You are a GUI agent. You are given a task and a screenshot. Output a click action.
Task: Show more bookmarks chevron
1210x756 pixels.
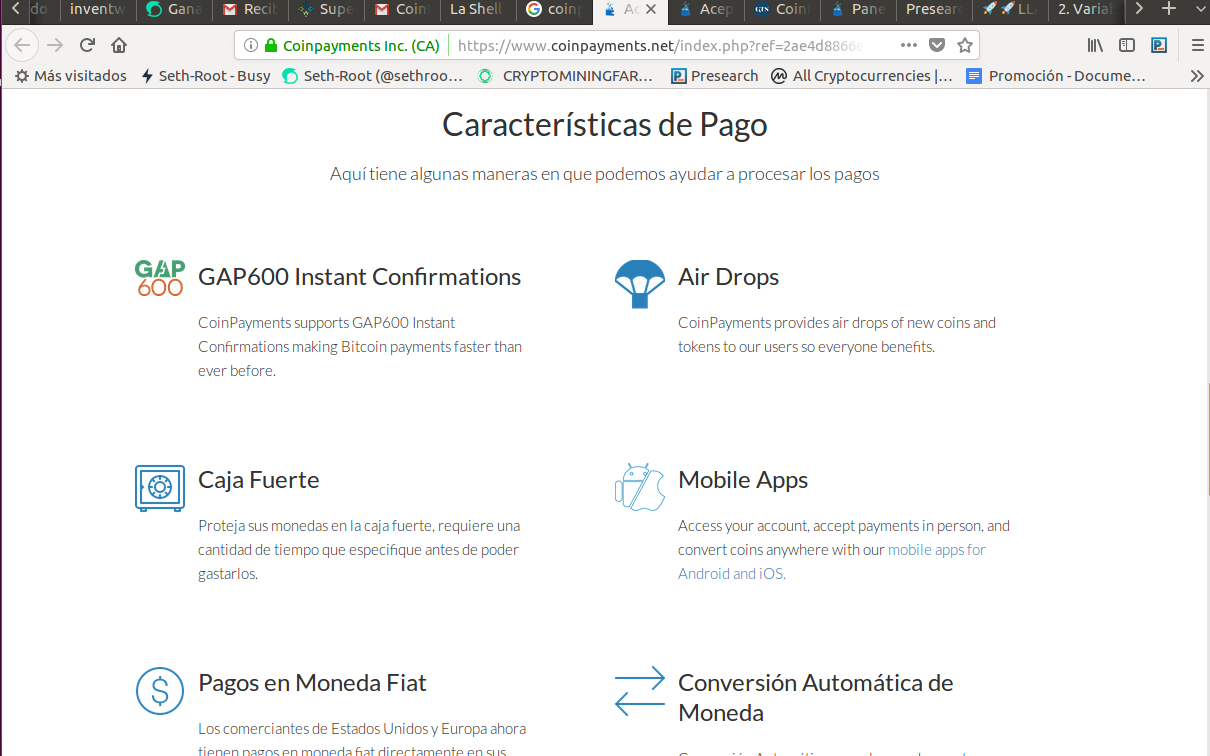[x=1196, y=76]
